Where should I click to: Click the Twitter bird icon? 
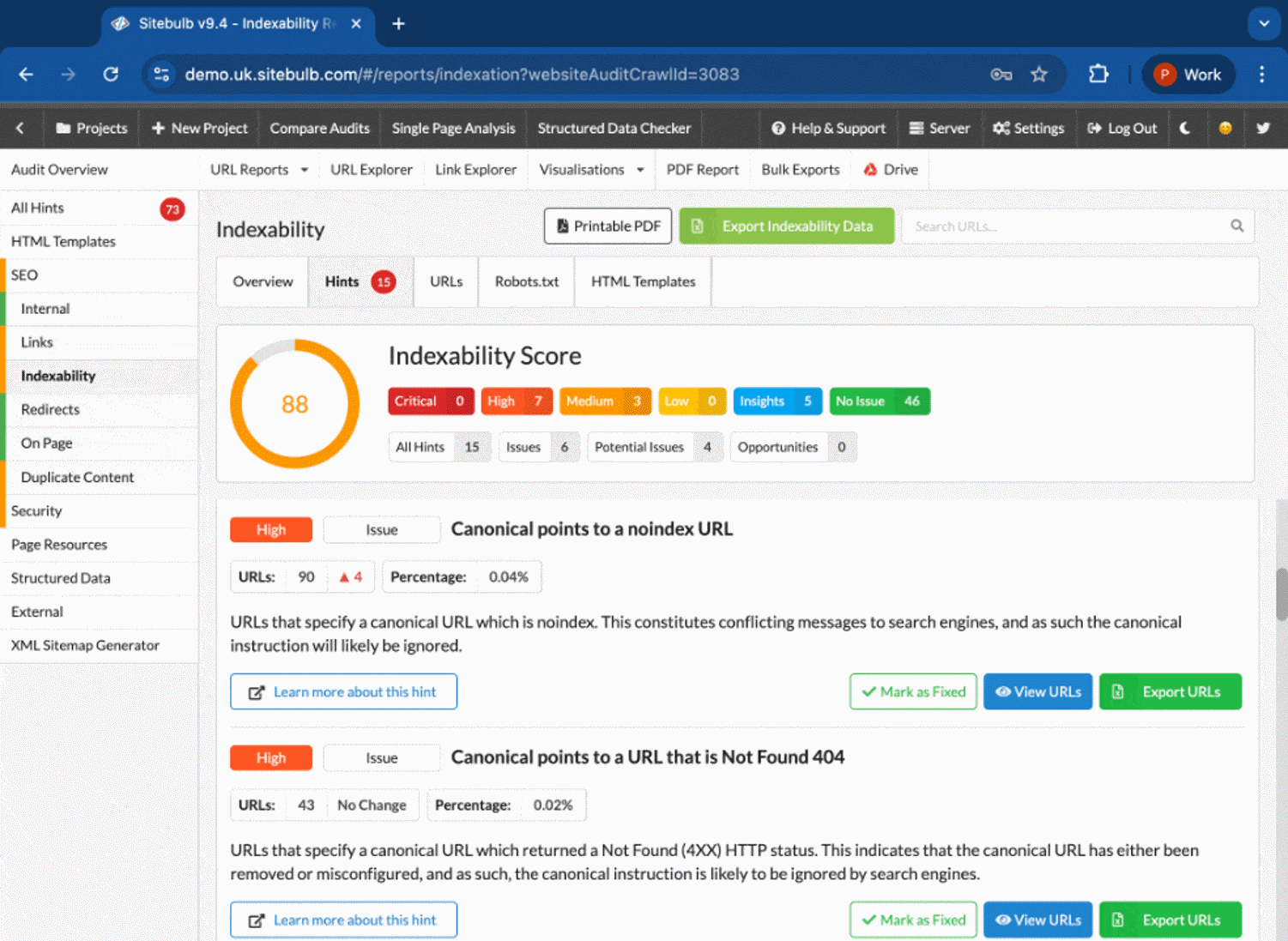[1262, 128]
